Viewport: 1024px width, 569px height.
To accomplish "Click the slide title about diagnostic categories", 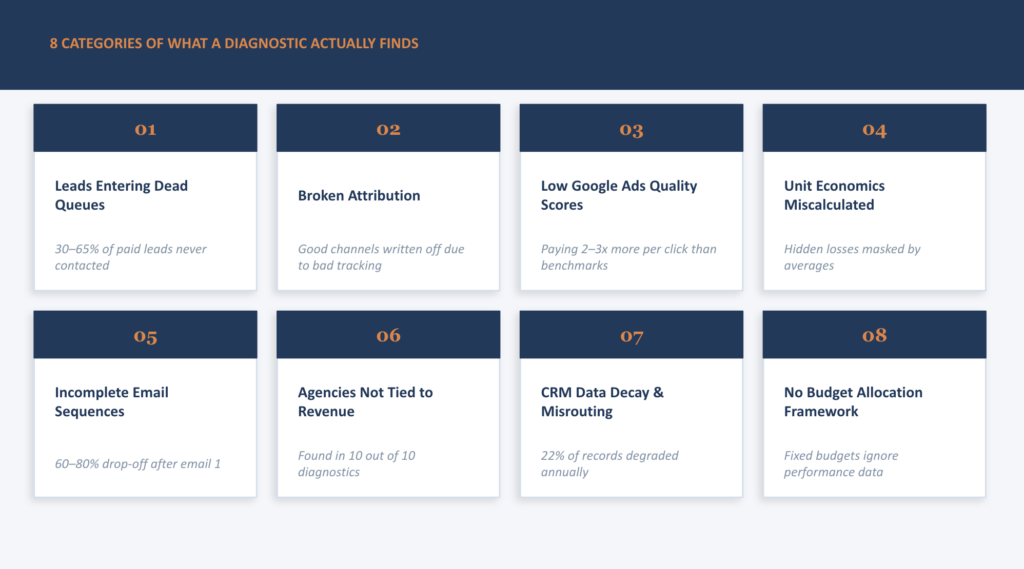I will click(234, 44).
